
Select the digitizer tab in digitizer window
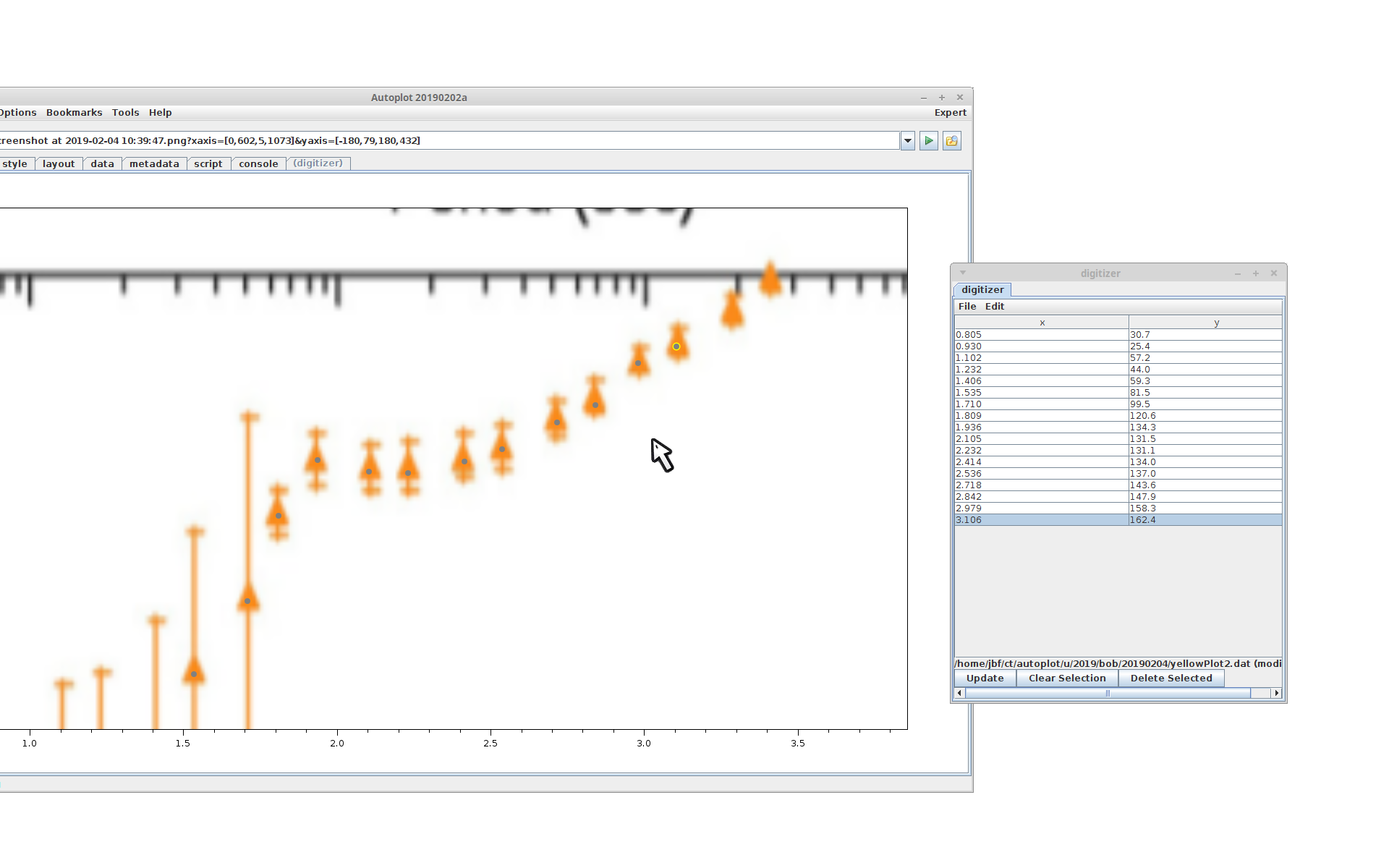coord(982,290)
